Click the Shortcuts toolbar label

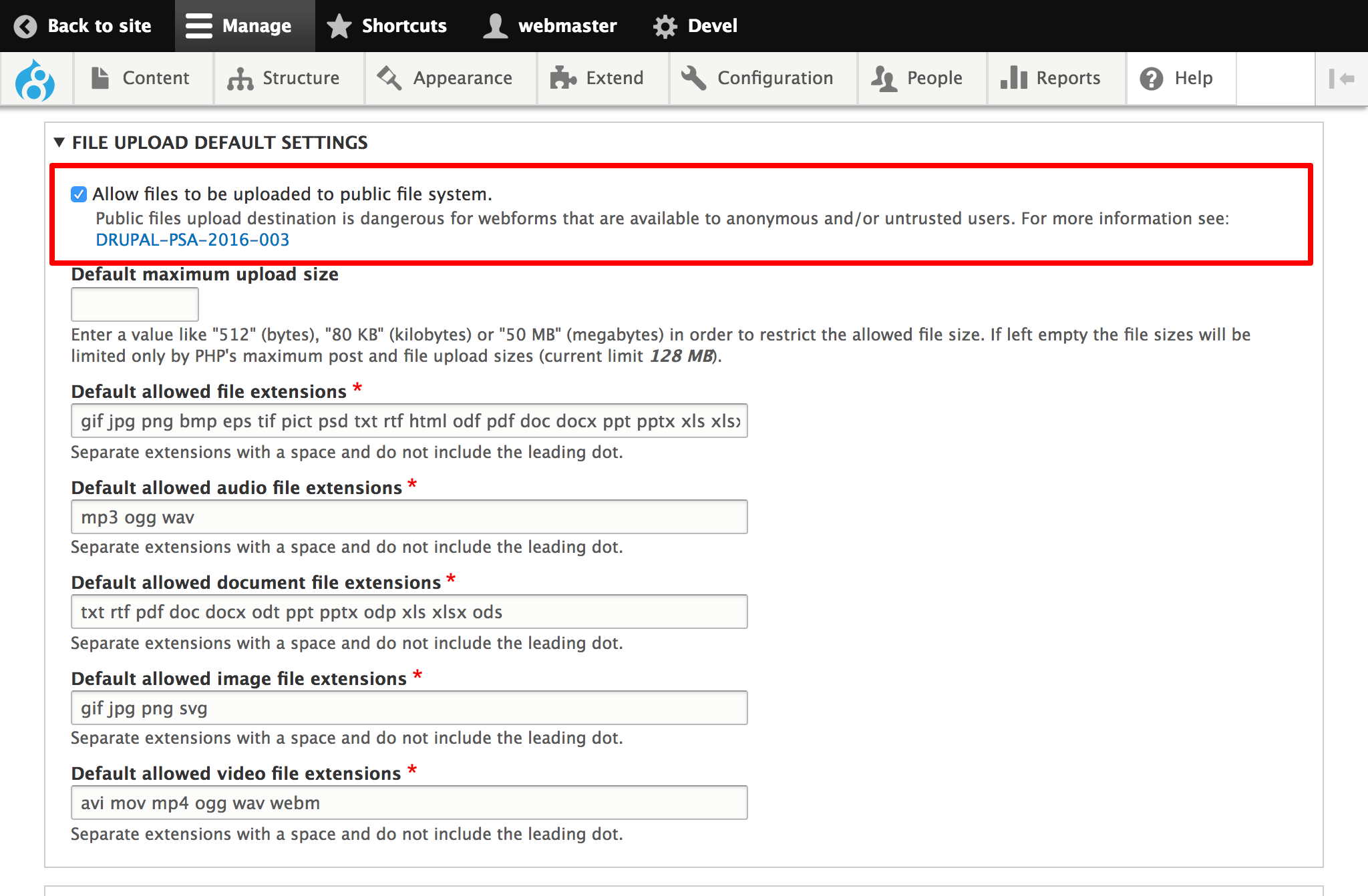tap(404, 26)
